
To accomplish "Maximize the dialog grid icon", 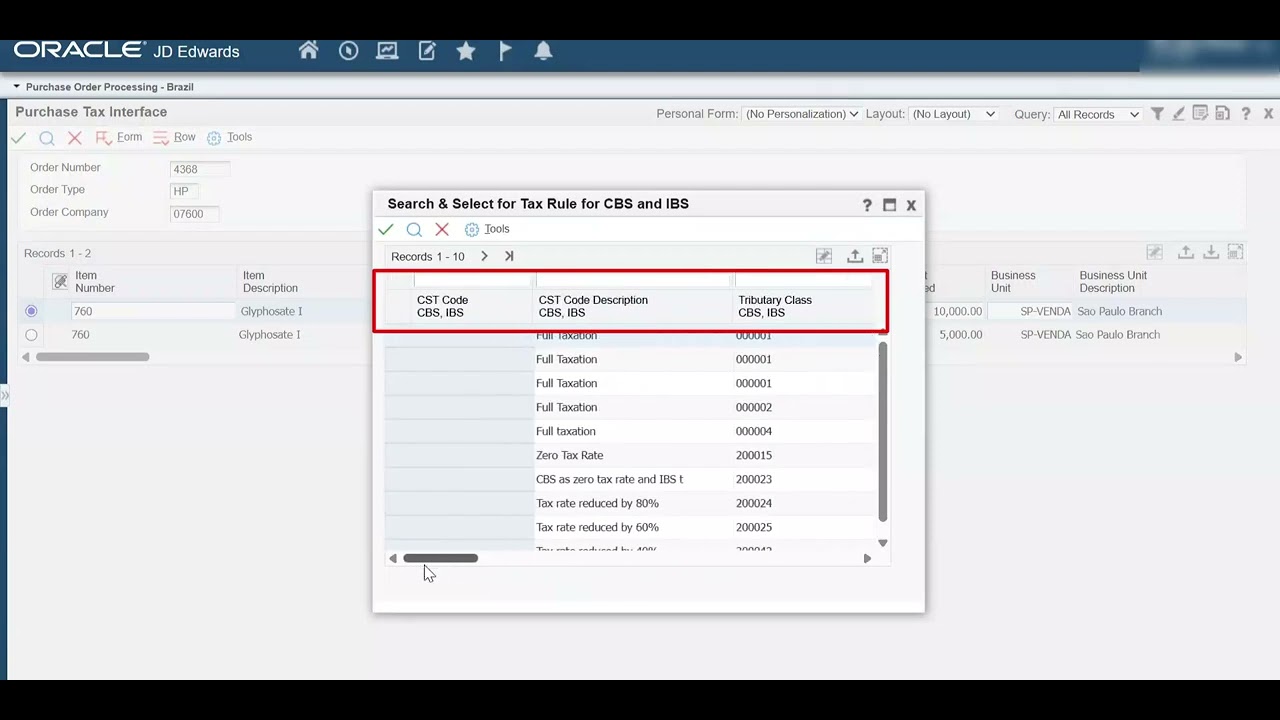I will coord(880,256).
